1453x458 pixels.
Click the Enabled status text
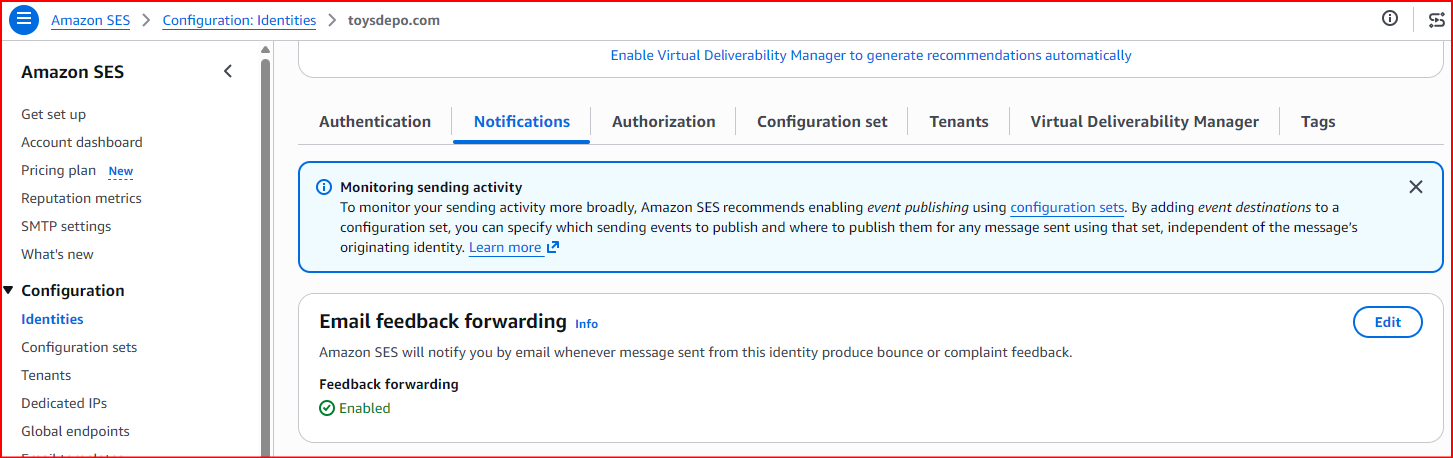click(x=365, y=408)
